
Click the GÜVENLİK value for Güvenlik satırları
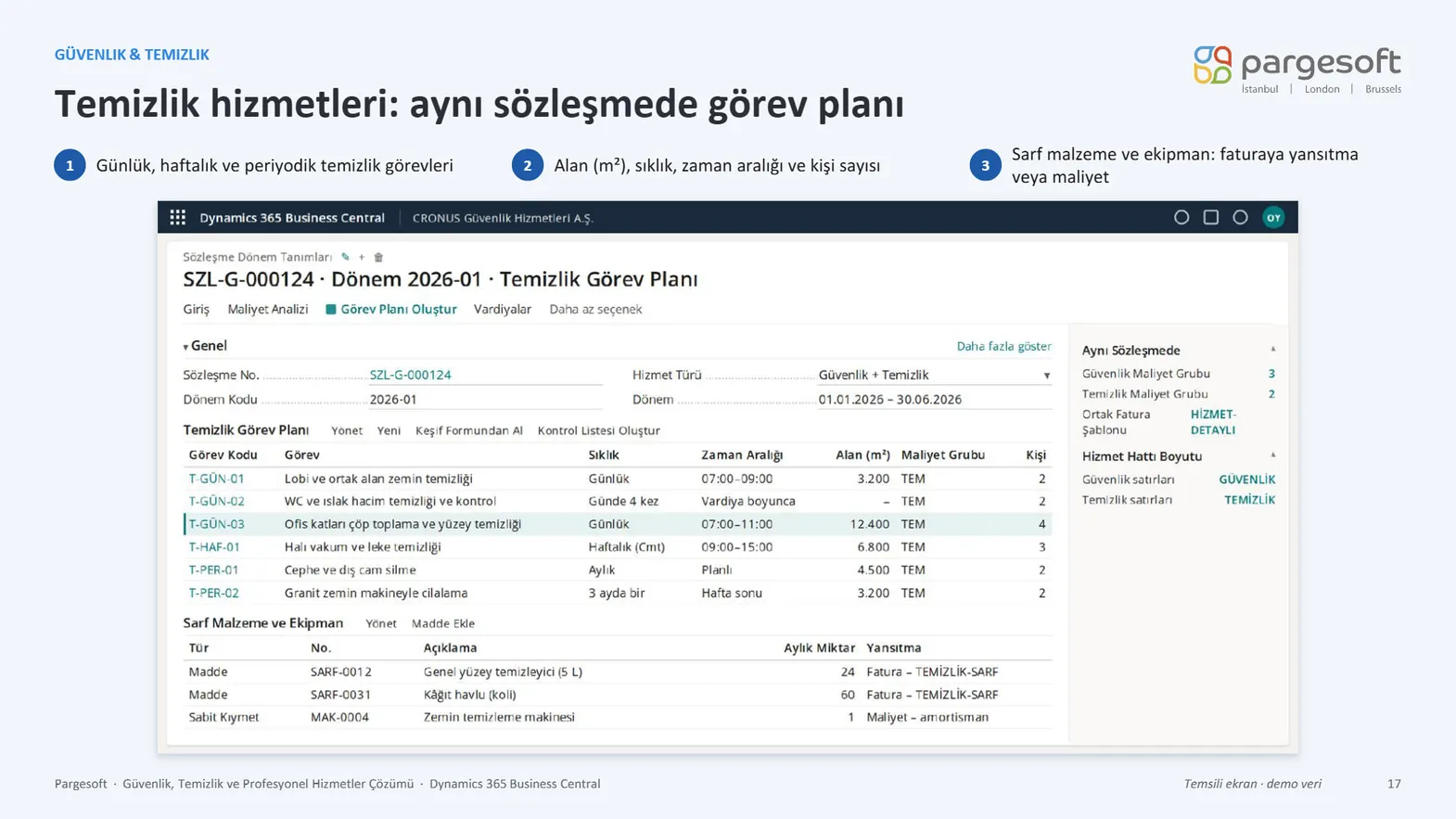(1246, 480)
